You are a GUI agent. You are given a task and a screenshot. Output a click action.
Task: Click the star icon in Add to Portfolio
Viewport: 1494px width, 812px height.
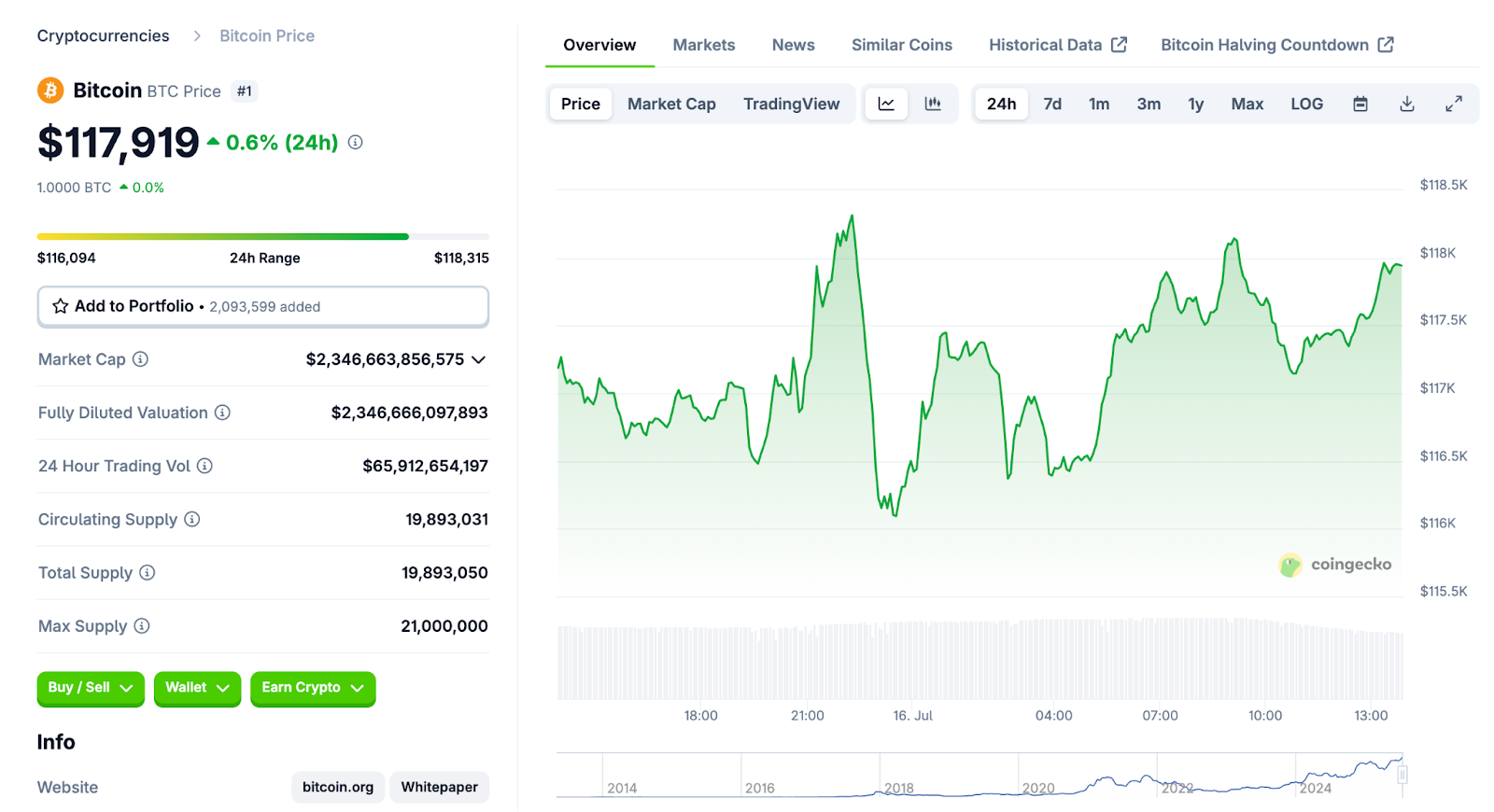[61, 306]
